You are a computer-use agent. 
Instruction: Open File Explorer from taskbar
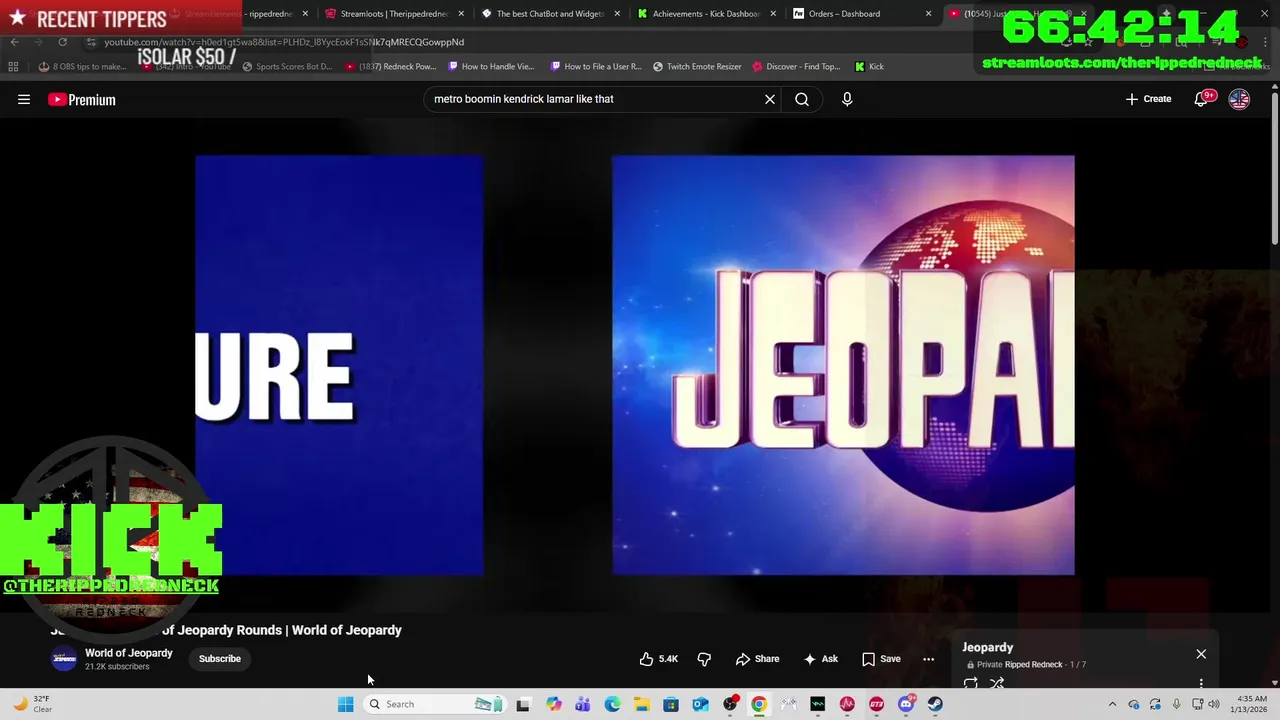coord(641,704)
